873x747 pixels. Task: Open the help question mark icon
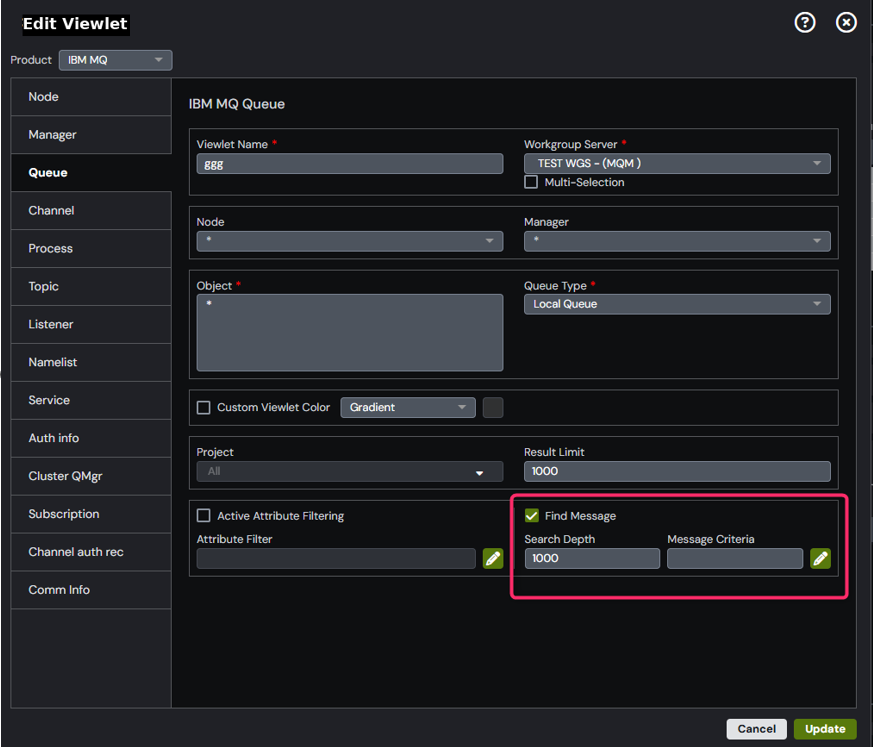[805, 23]
